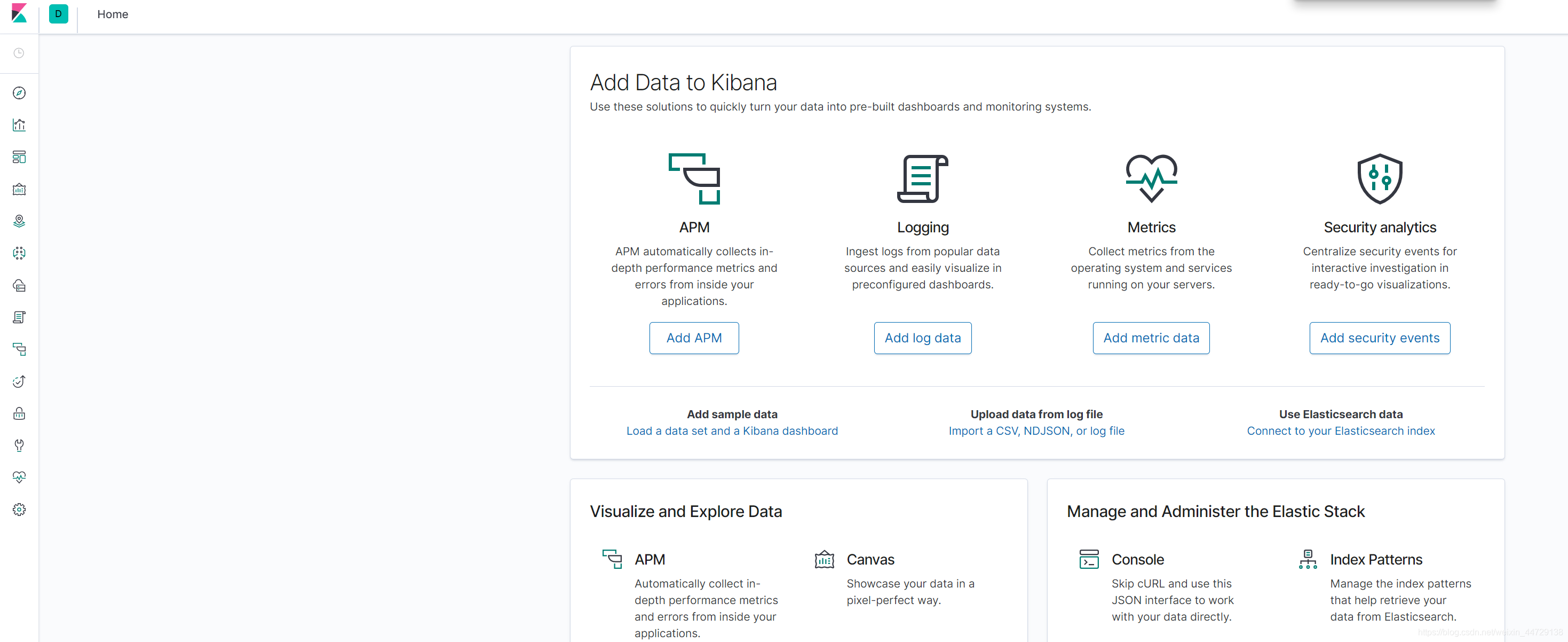
Task: Click the Console terminal icon
Action: (x=1089, y=559)
